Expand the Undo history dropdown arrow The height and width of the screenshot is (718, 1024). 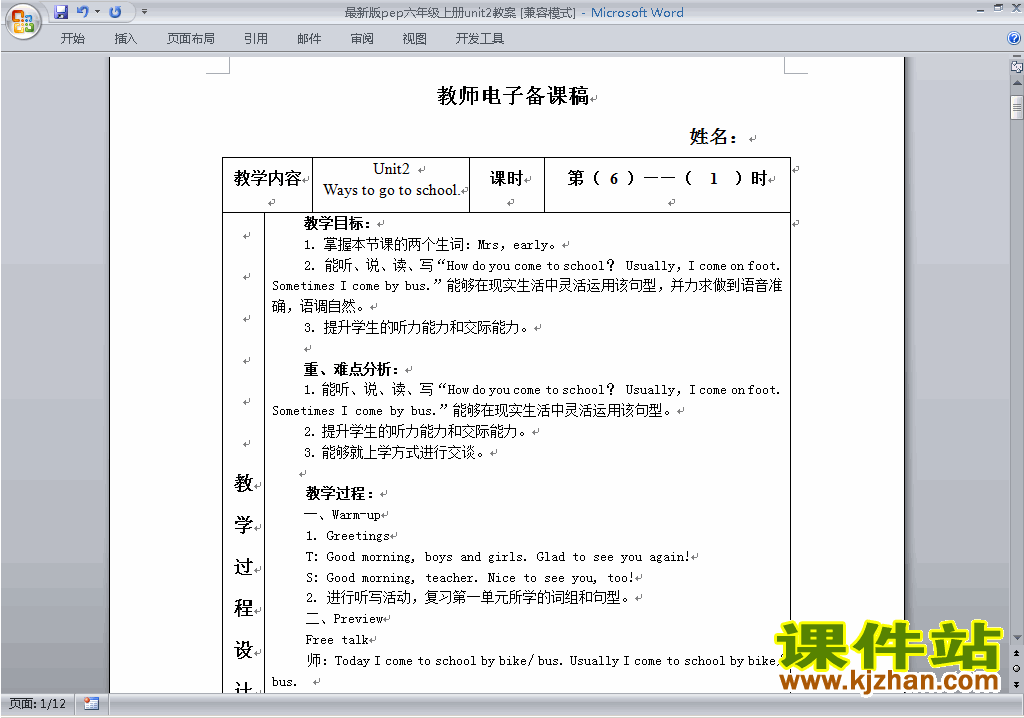point(97,12)
